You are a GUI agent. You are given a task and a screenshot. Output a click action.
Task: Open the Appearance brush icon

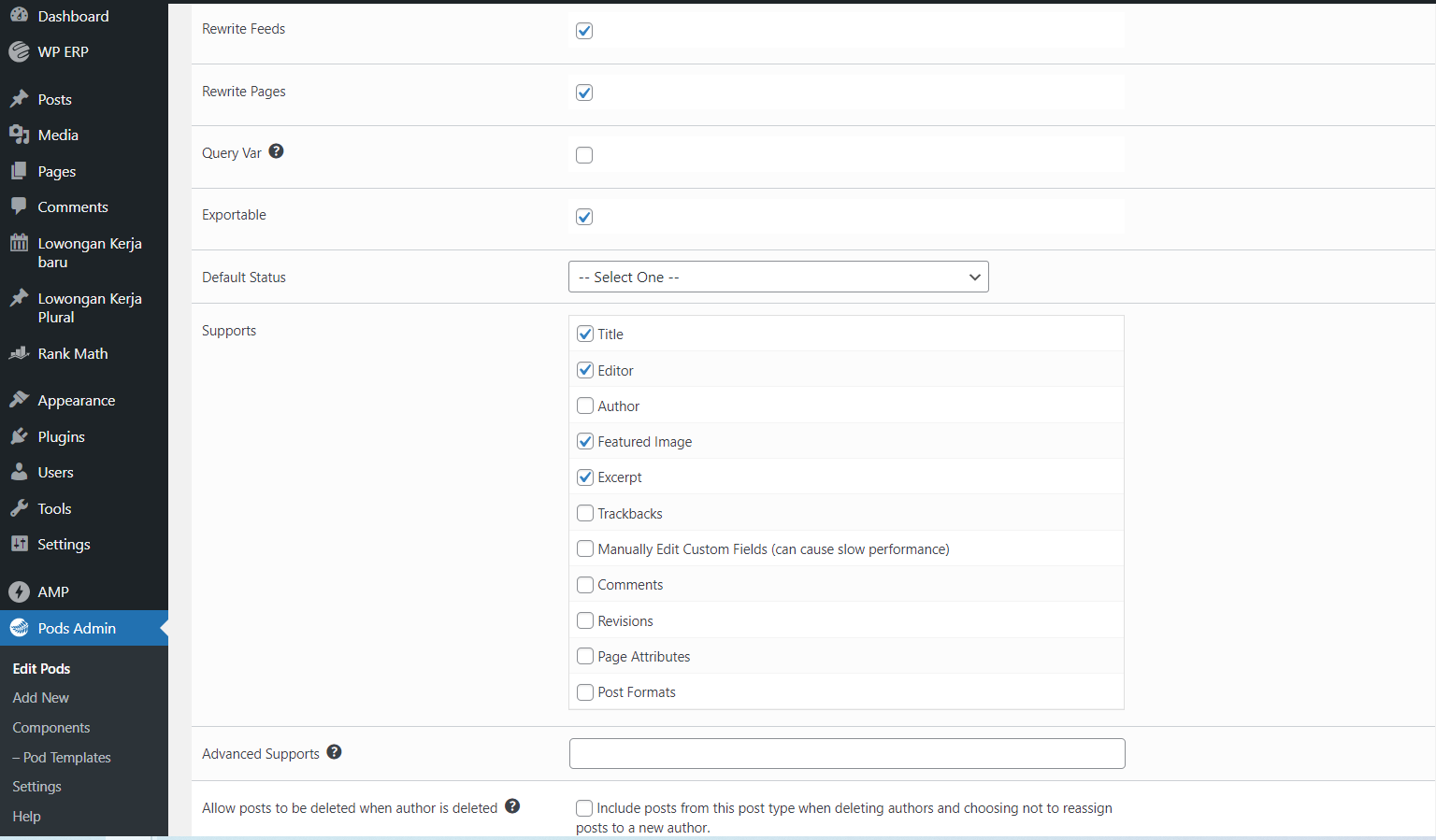(x=19, y=400)
